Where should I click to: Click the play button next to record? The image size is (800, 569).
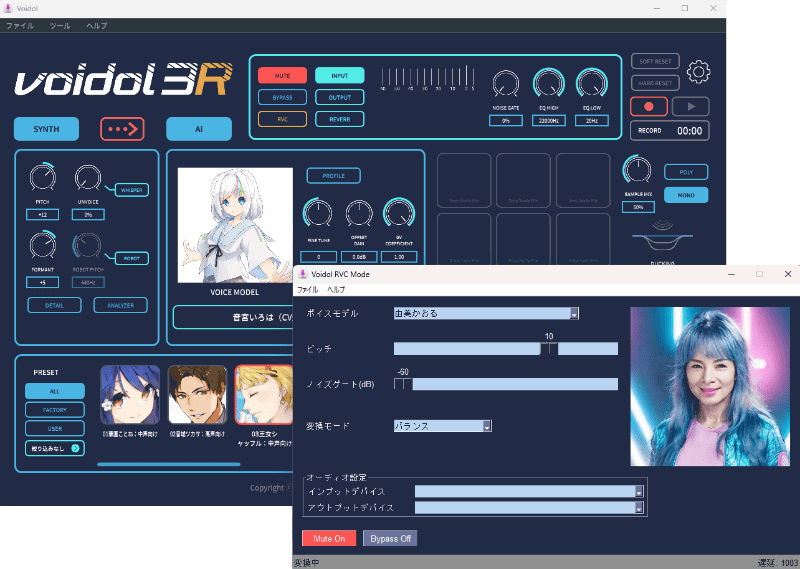(691, 107)
